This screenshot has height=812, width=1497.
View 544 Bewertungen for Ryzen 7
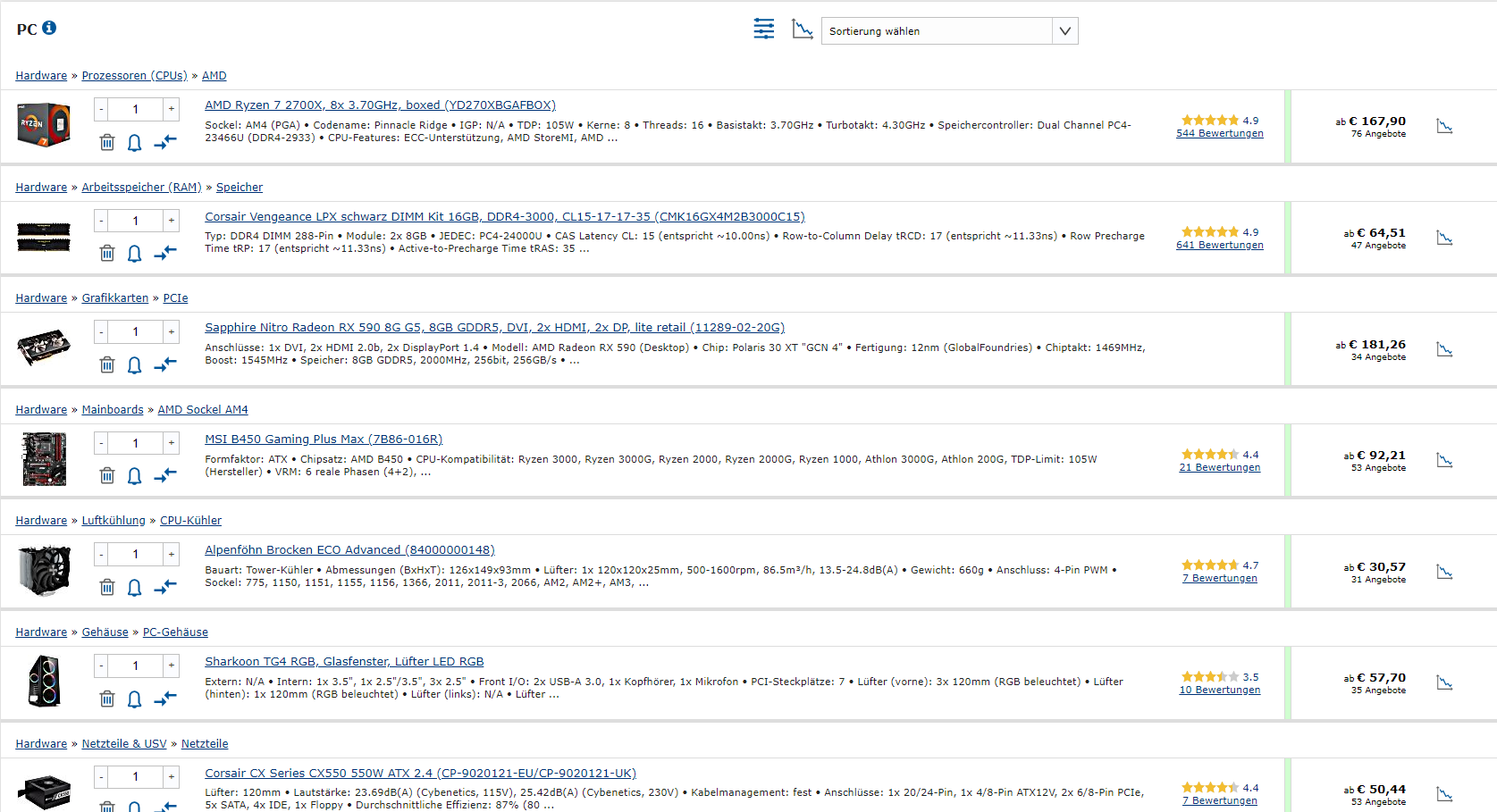coord(1220,133)
